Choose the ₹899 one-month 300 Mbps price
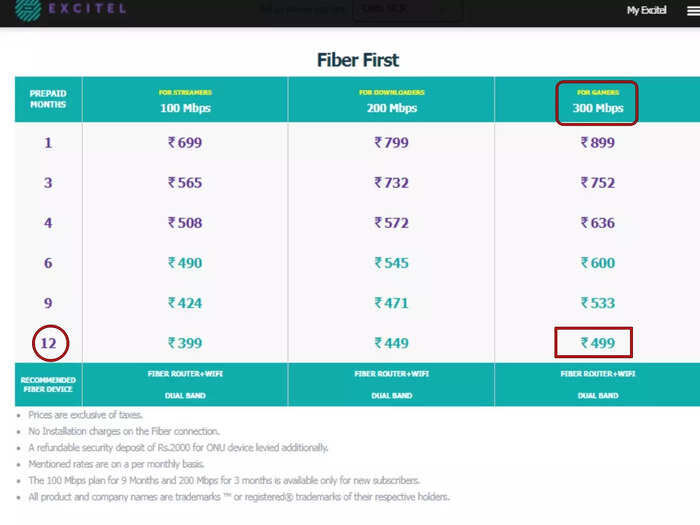Viewport: 700px width, 525px height. [x=597, y=142]
